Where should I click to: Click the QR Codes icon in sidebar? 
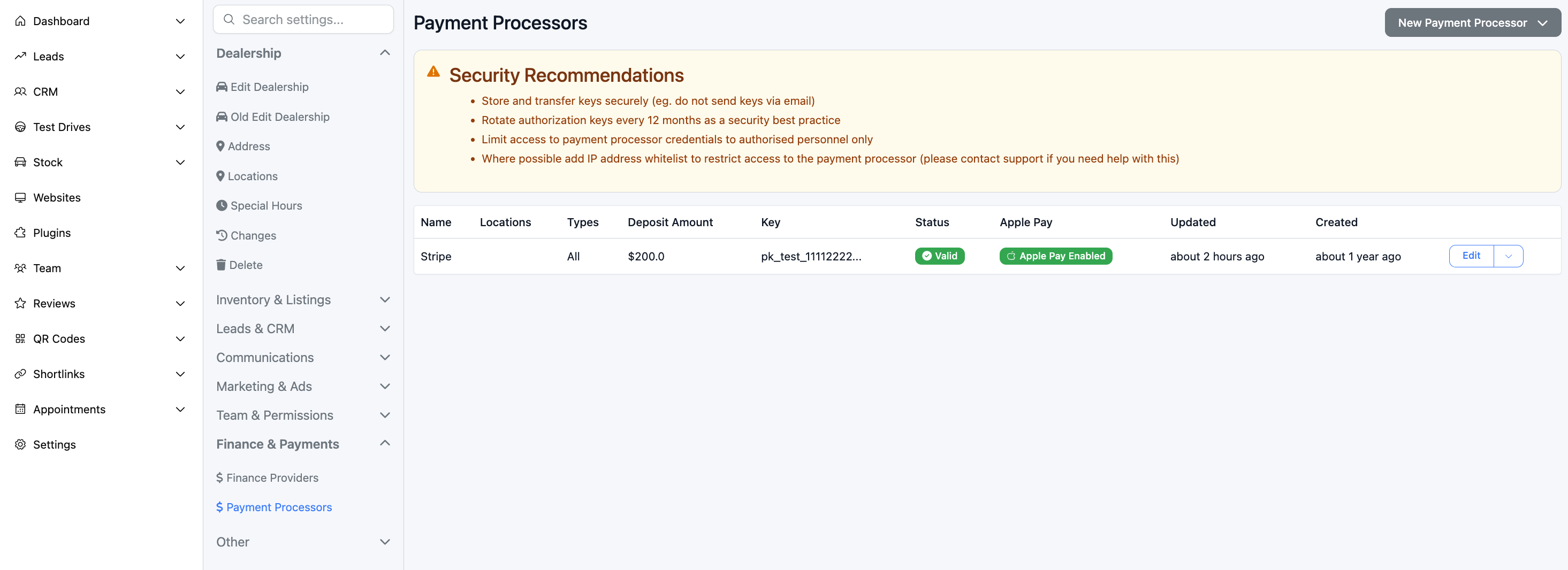pyautogui.click(x=21, y=339)
